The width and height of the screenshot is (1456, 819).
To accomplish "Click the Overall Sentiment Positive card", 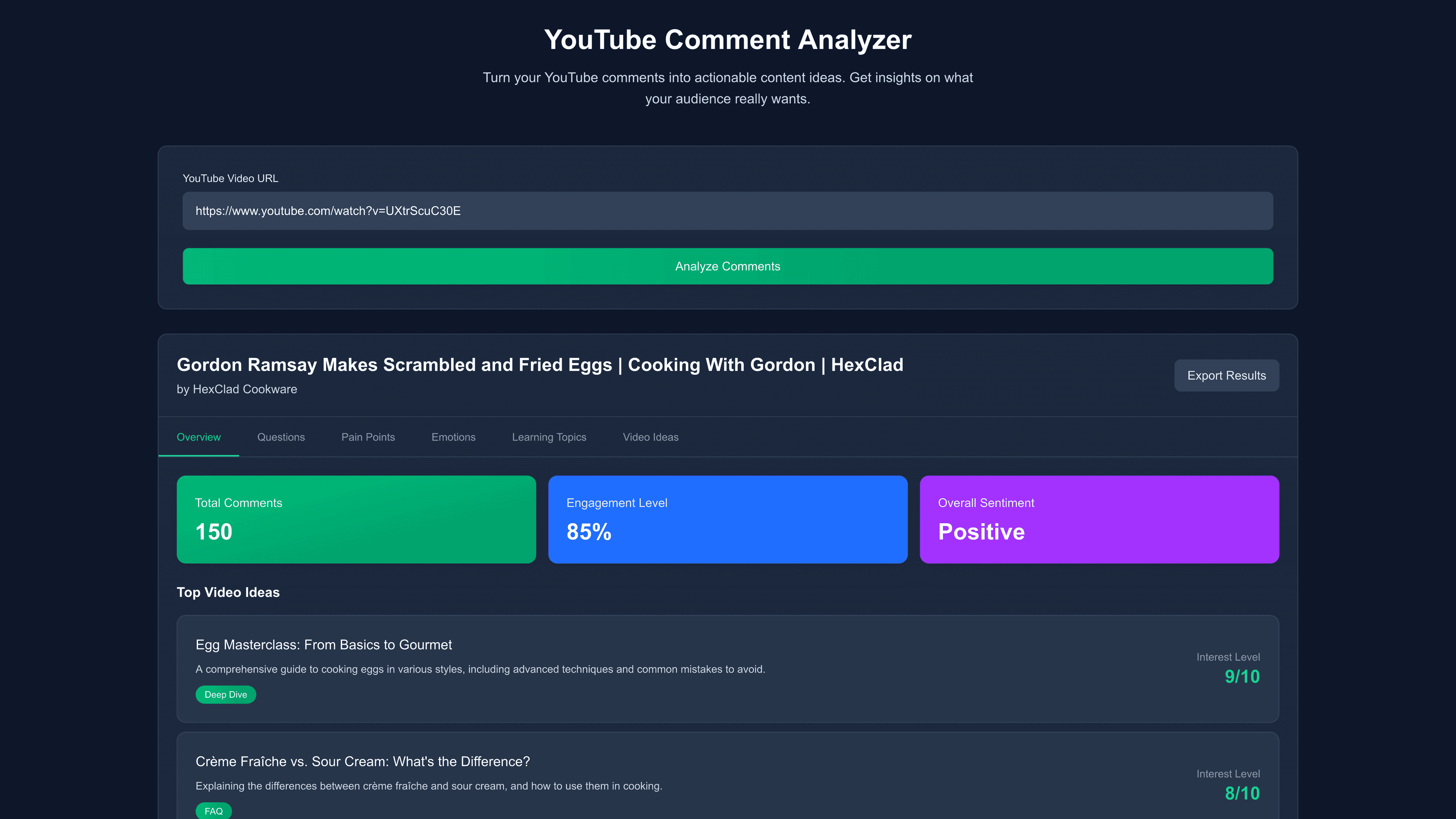I will [1099, 519].
